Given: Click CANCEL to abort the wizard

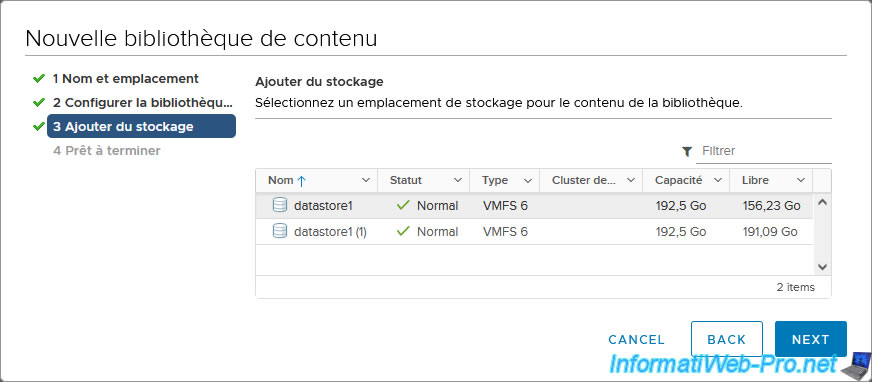Looking at the screenshot, I should 636,340.
